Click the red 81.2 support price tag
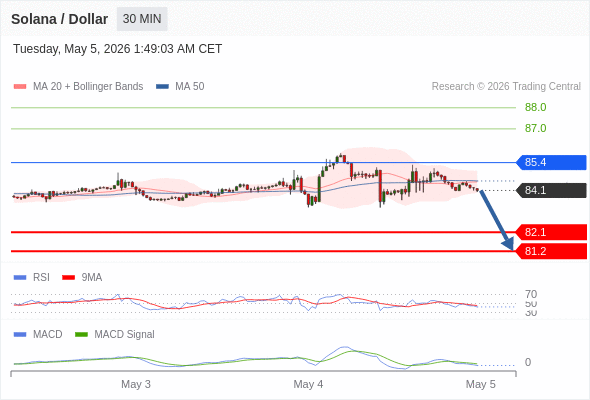The image size is (590, 400). point(551,251)
